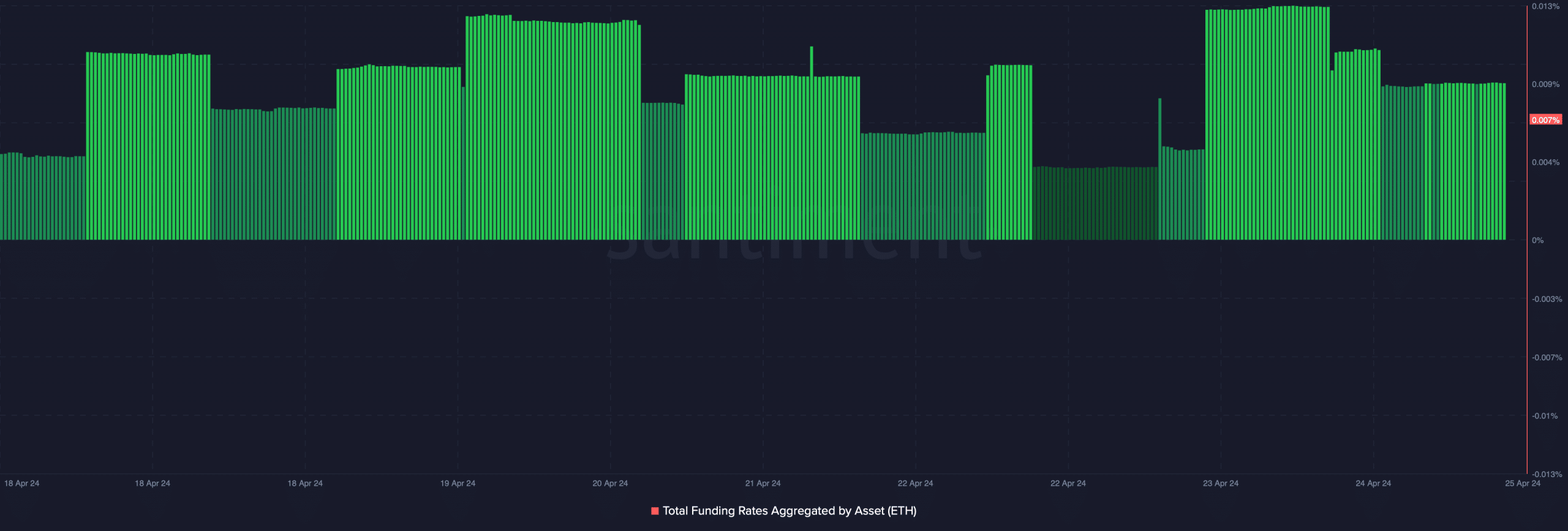Select the 0.004% y-axis label
Viewport: 1568px width, 531px height.
coord(1545,162)
